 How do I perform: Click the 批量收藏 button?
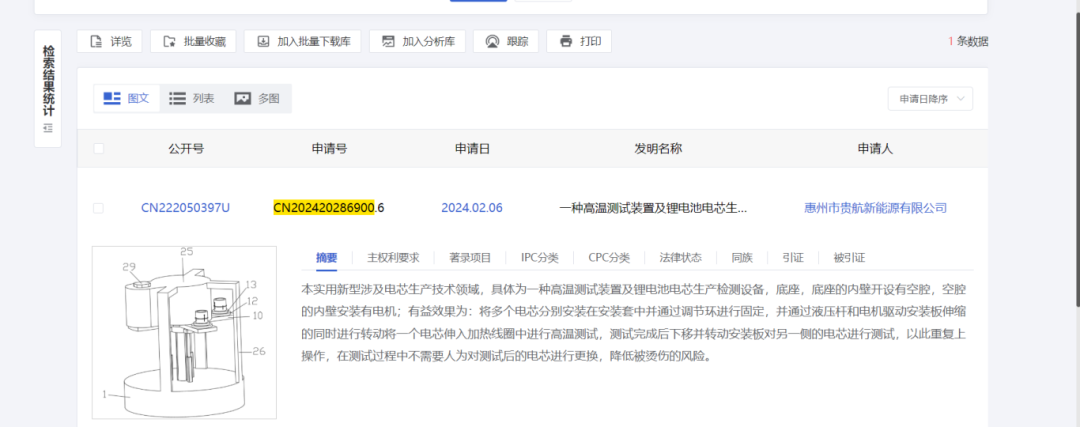[193, 41]
